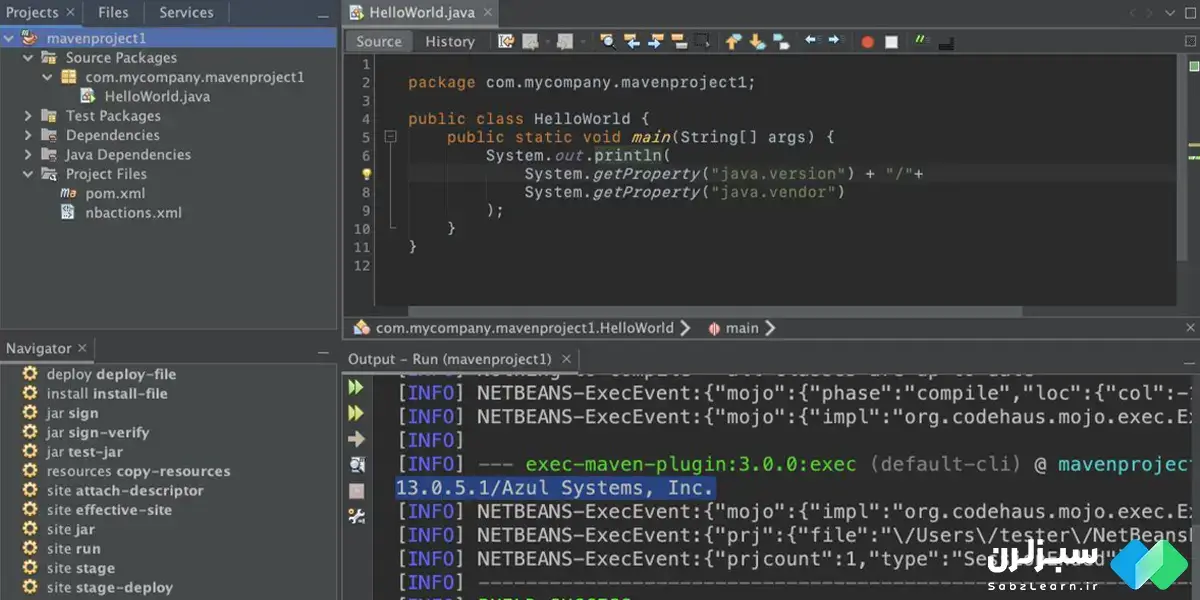Click the lightbulb hint on line 7
The image size is (1200, 600).
pyautogui.click(x=366, y=174)
